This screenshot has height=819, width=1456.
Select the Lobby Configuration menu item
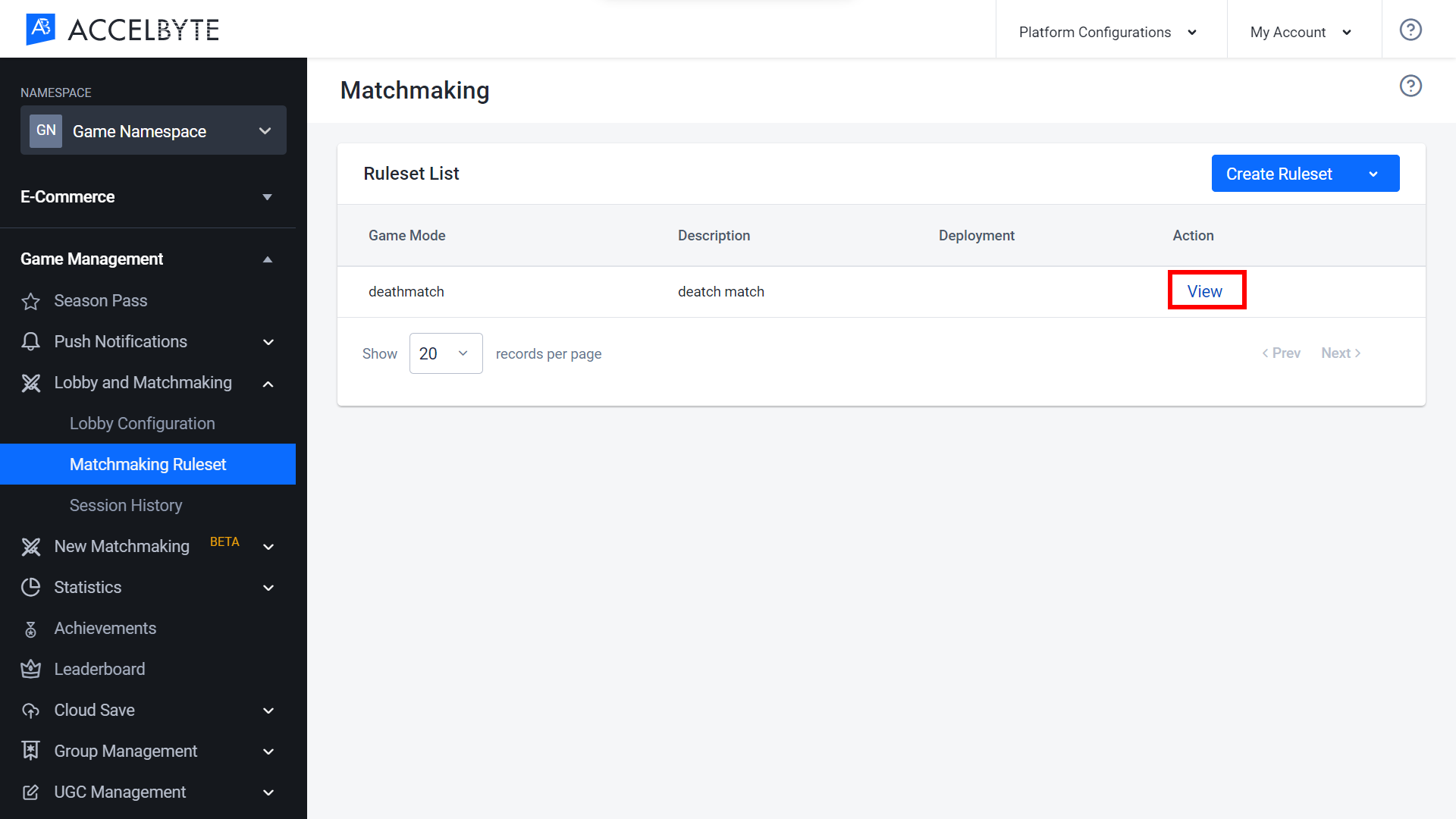tap(142, 423)
